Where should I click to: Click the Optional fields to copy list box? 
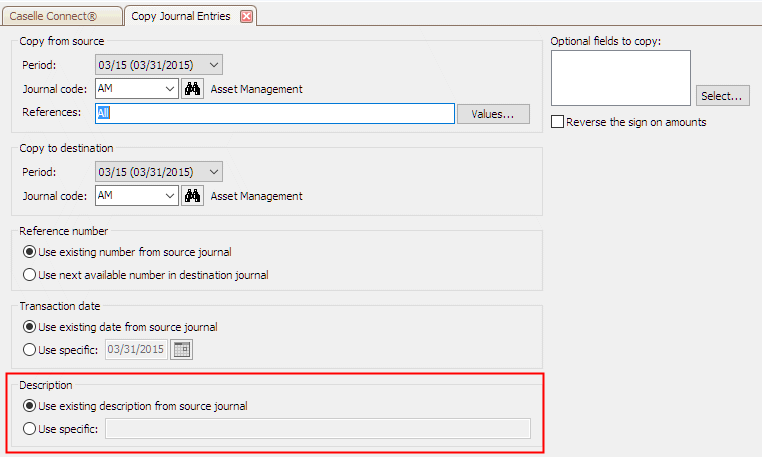(620, 77)
